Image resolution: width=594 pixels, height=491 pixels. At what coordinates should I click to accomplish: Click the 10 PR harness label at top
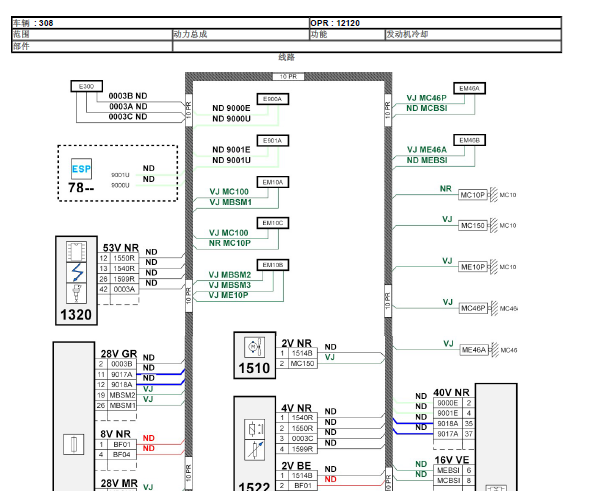point(289,77)
